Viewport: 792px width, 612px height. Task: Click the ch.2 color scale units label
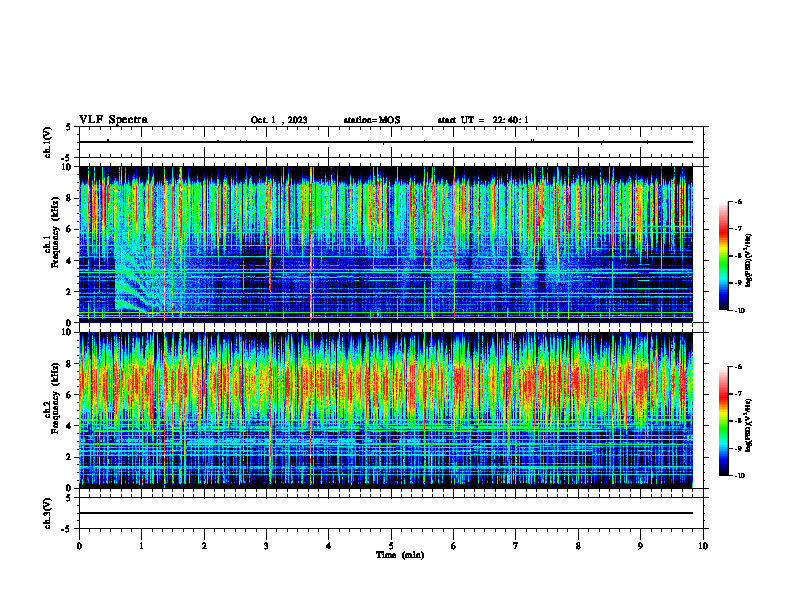pos(749,425)
